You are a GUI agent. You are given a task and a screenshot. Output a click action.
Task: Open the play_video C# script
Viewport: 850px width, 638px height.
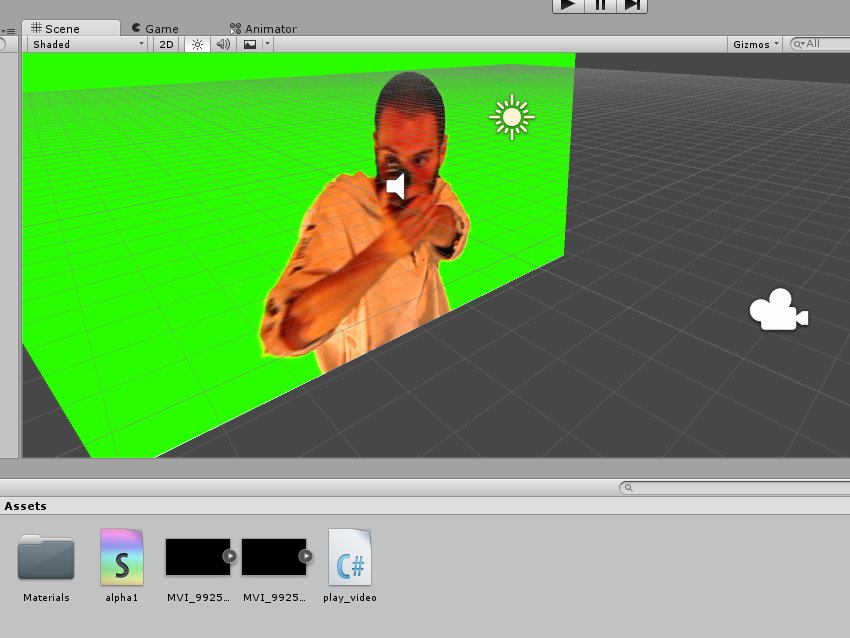click(349, 557)
